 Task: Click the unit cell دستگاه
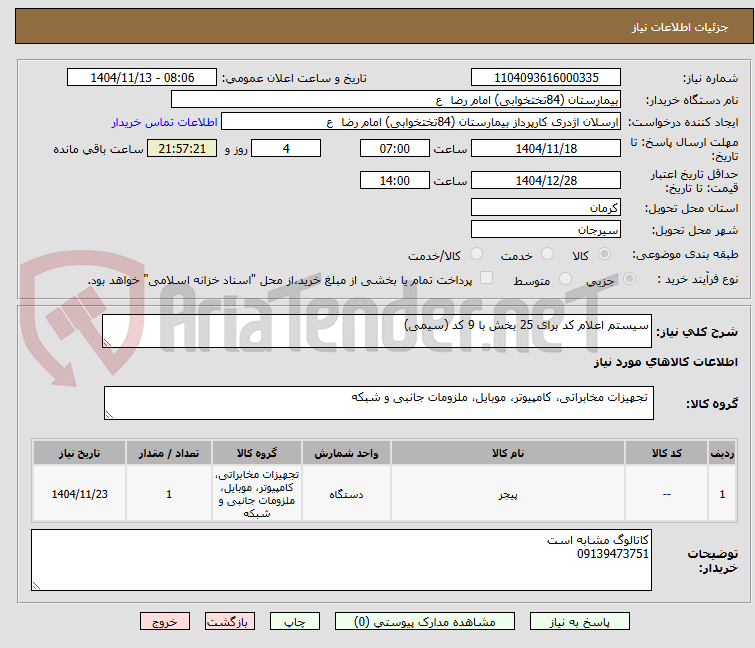[x=346, y=494]
